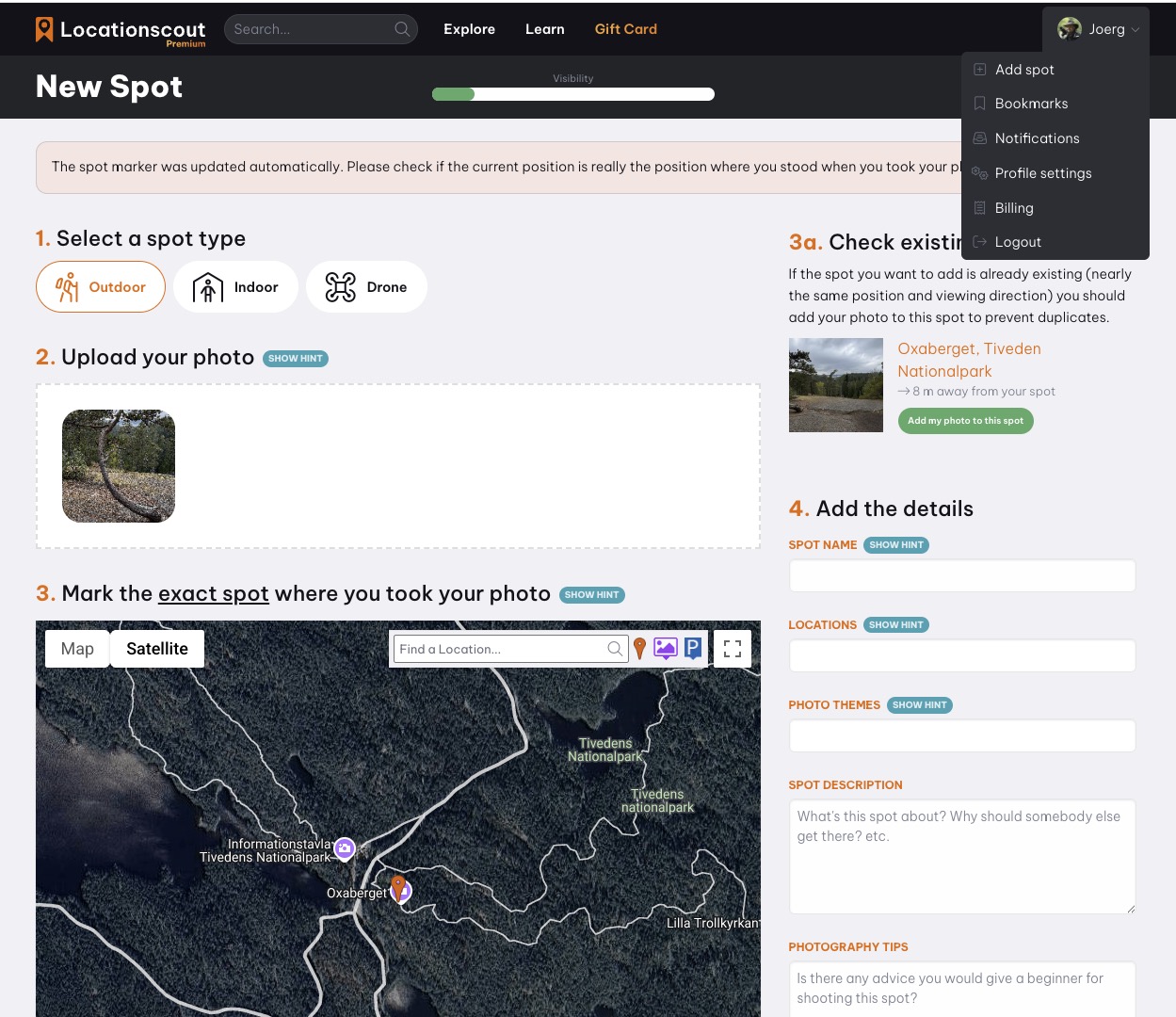Click the Tivedens Nationalpark map label

click(x=605, y=751)
